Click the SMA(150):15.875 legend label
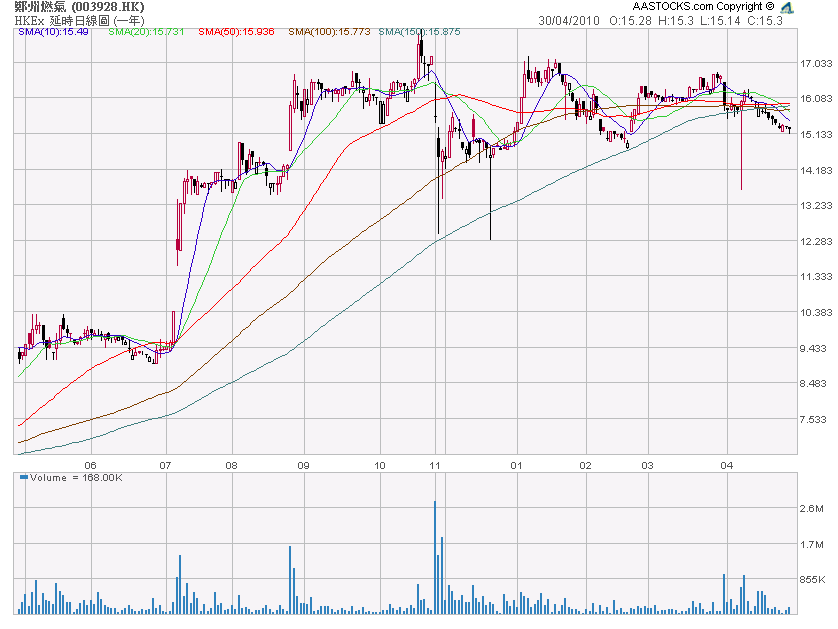 419,32
